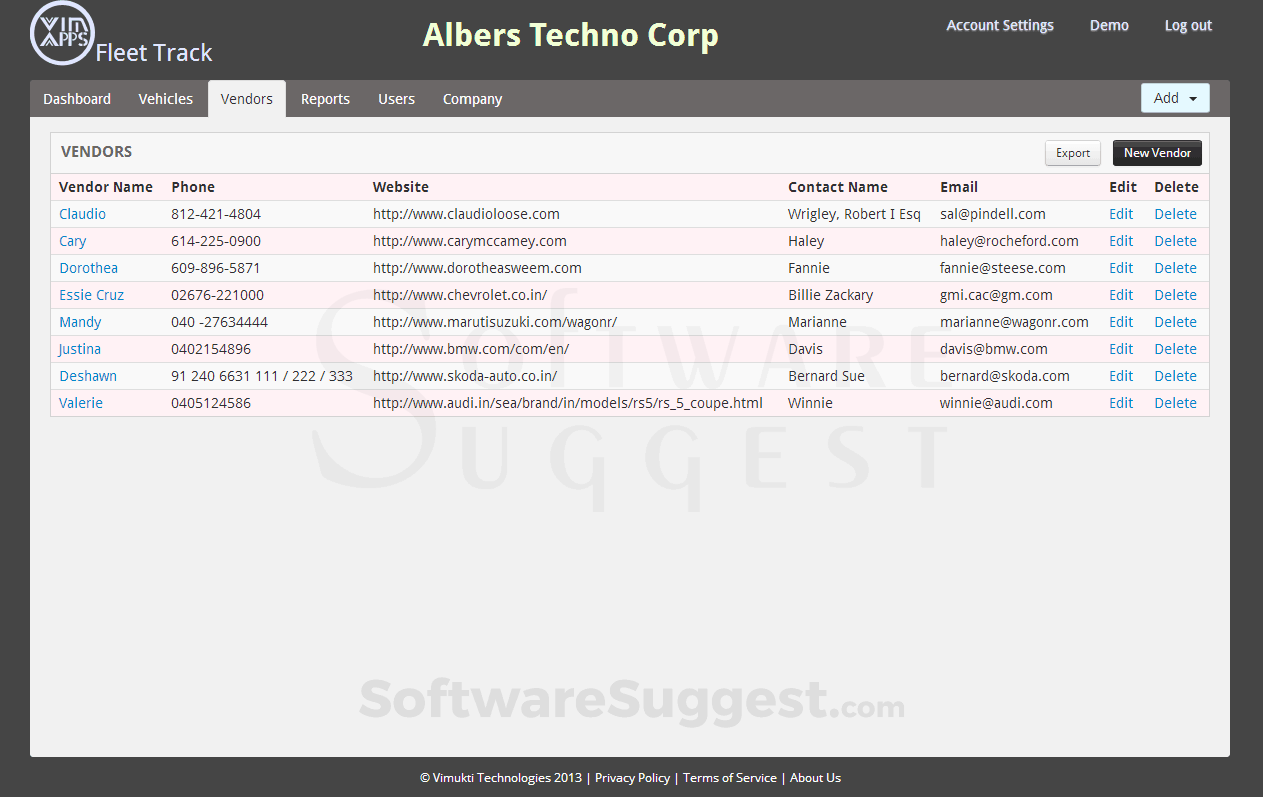
Task: Open the Users tab
Action: point(396,99)
